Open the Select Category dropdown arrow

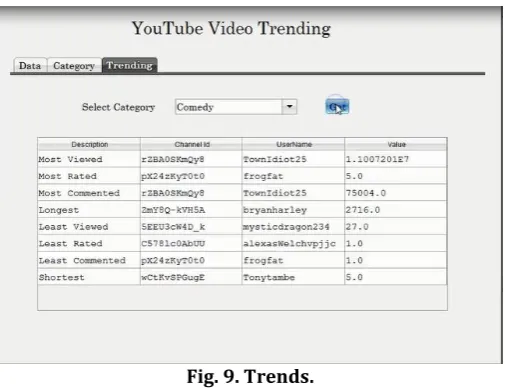point(289,107)
